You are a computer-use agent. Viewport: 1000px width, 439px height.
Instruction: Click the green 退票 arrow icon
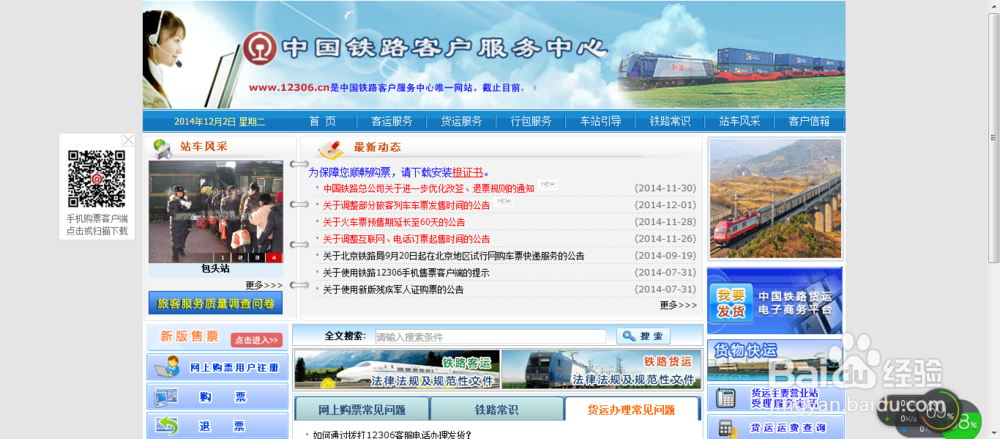coord(167,426)
